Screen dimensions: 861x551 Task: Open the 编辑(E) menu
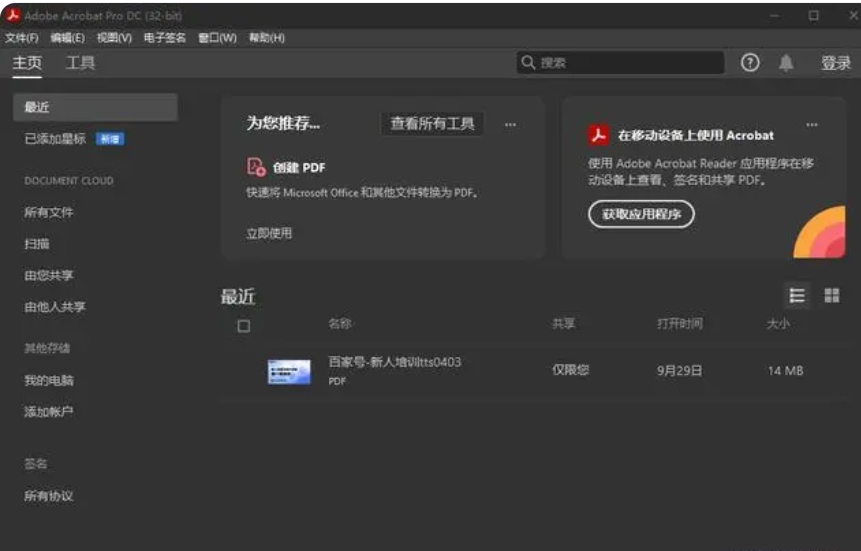[68, 38]
